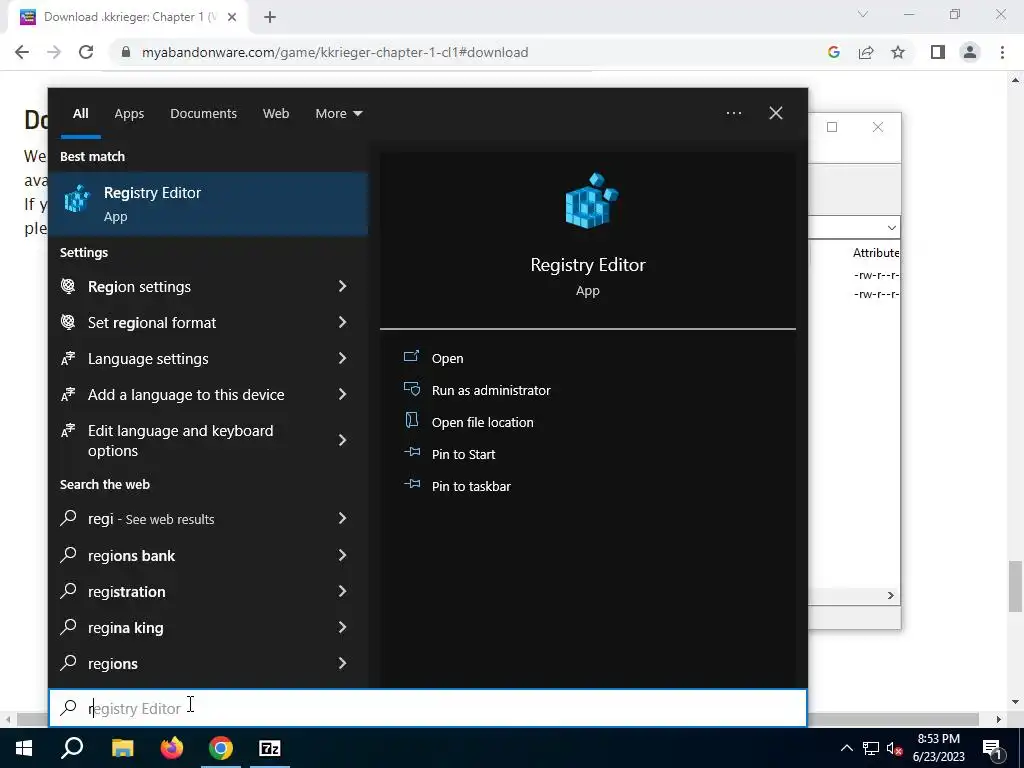Expand Set regional format arrow
Screen dimensions: 1024x768
342,322
